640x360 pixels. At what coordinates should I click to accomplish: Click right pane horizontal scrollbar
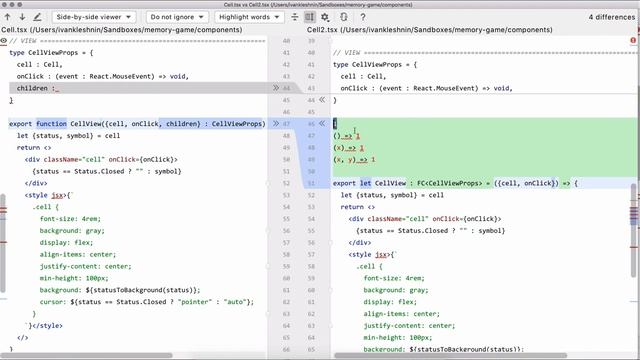[x=450, y=356]
